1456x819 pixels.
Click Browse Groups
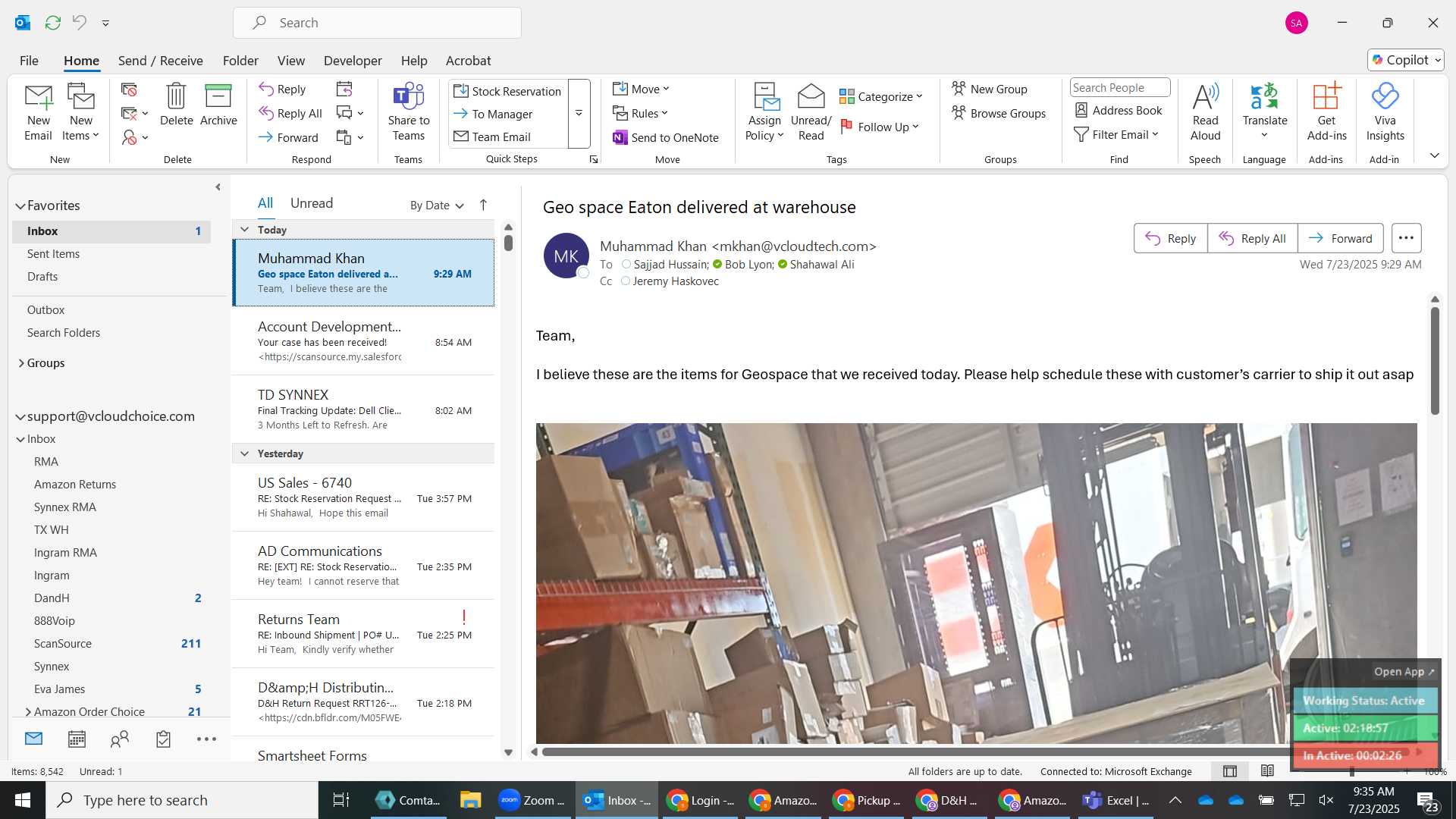999,113
